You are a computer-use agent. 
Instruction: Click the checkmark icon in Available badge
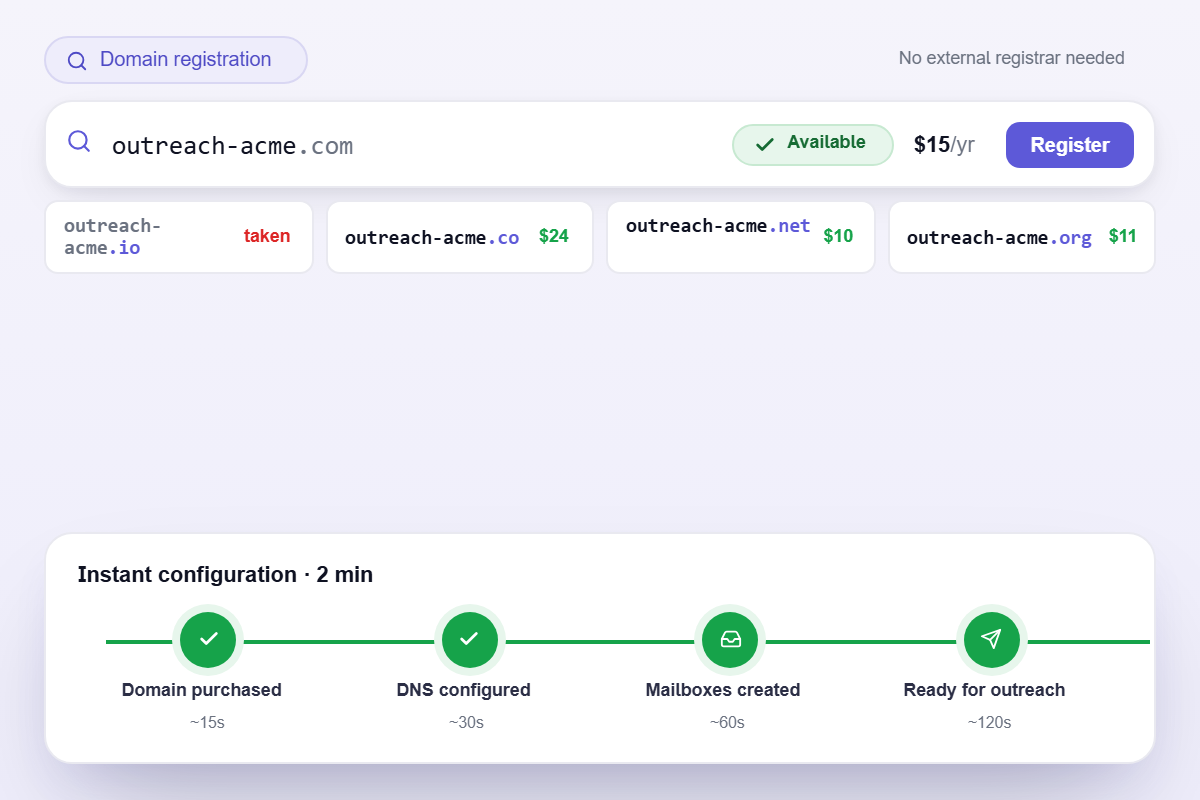(x=765, y=144)
